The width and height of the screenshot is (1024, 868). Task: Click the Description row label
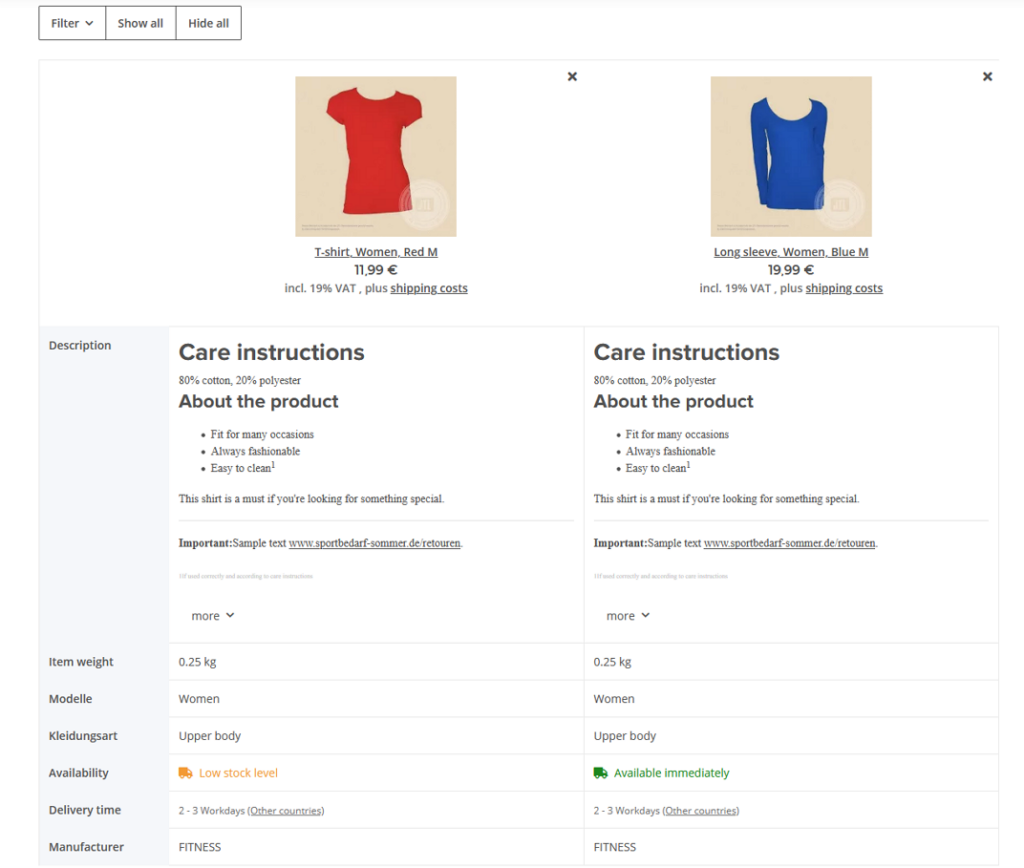tap(80, 345)
